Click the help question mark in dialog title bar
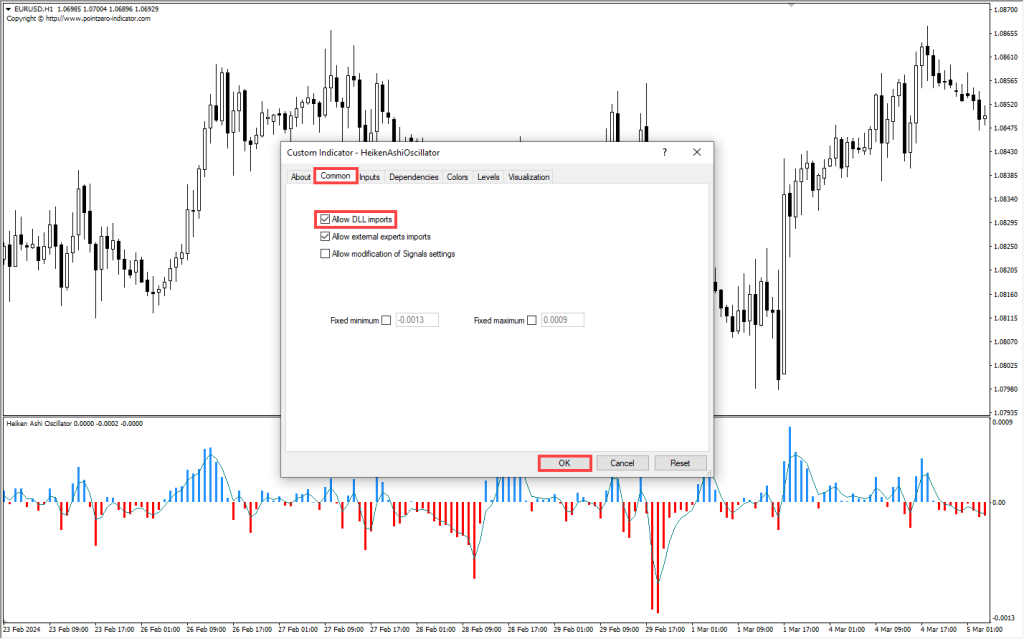 665,153
